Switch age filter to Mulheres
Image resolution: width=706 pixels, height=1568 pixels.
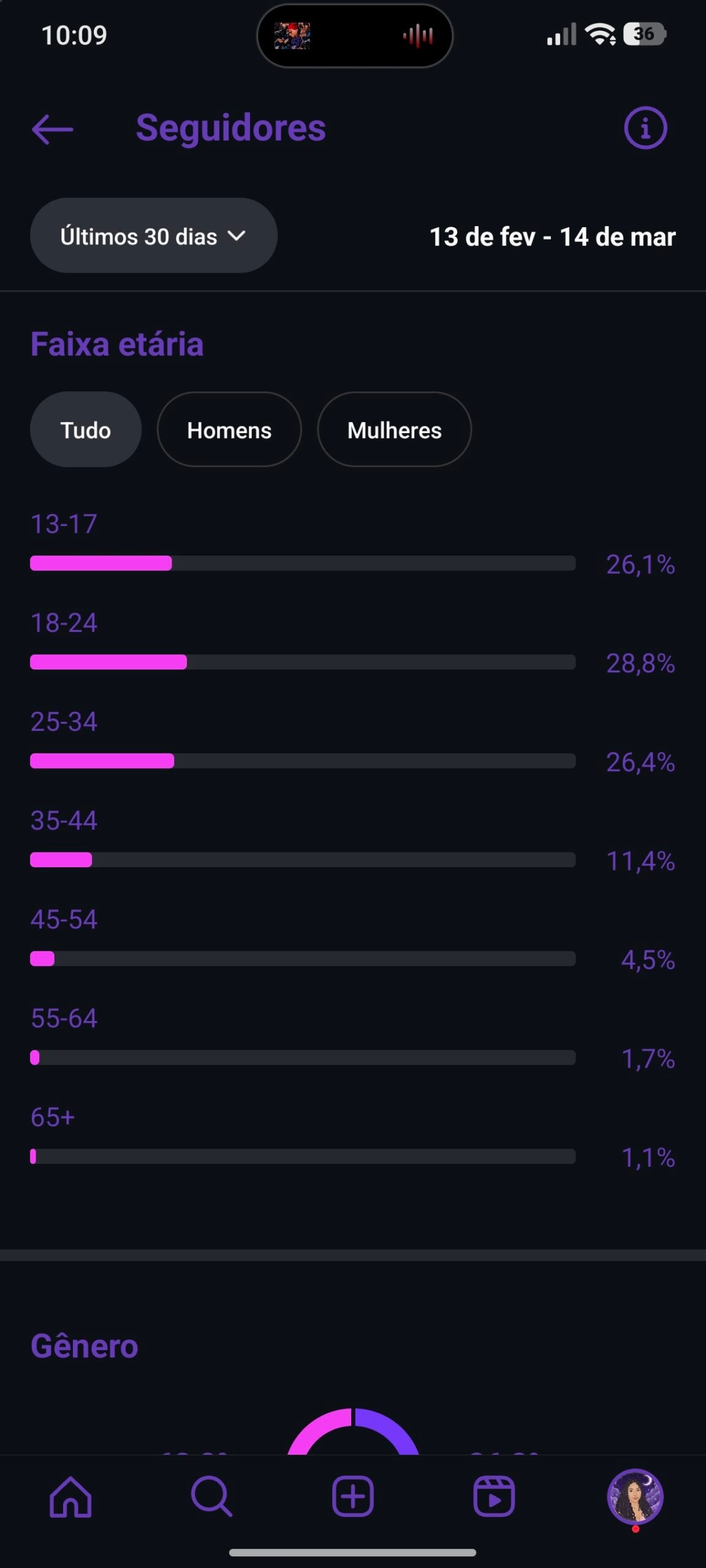[394, 430]
